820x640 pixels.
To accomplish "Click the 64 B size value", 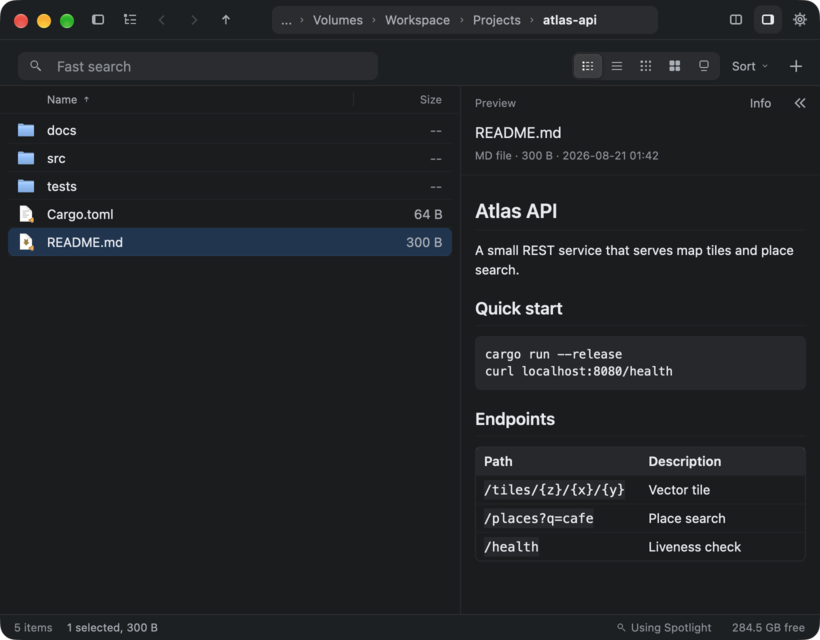I will [x=428, y=214].
